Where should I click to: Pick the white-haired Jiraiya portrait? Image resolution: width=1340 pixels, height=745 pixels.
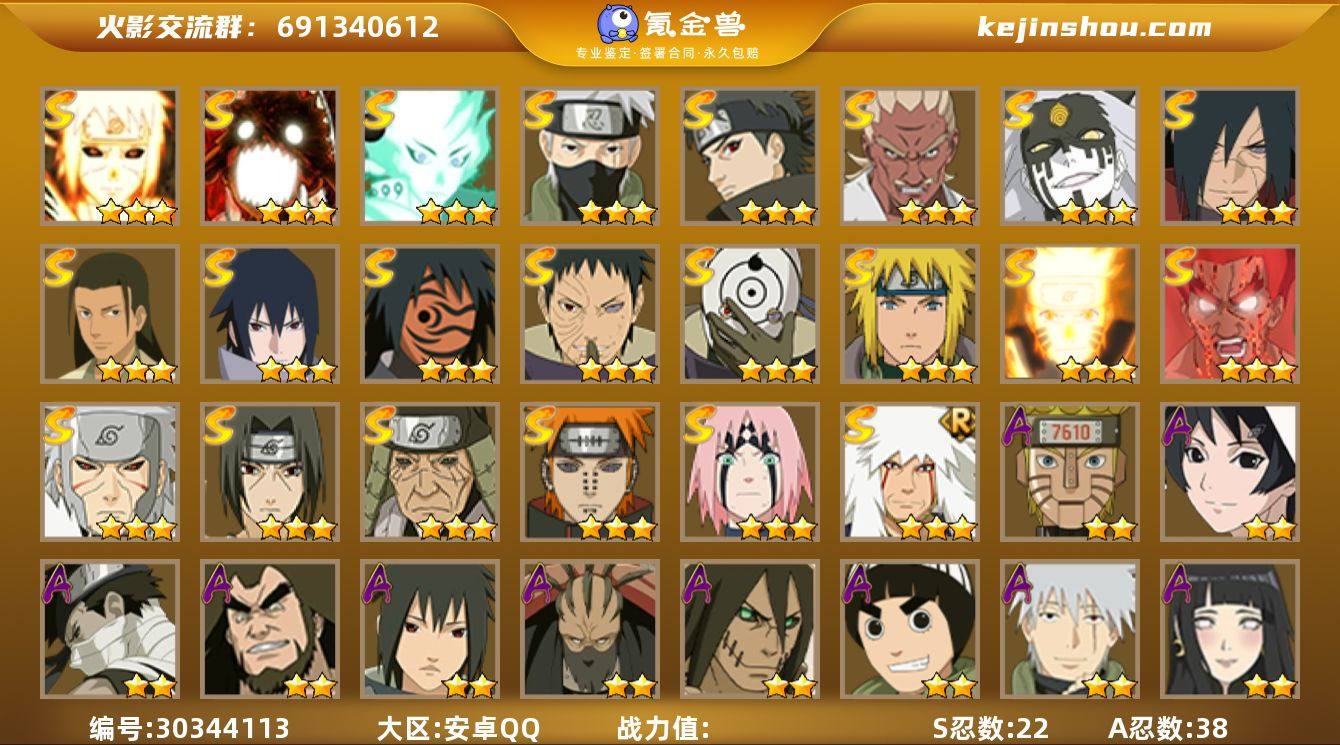pyautogui.click(x=909, y=472)
